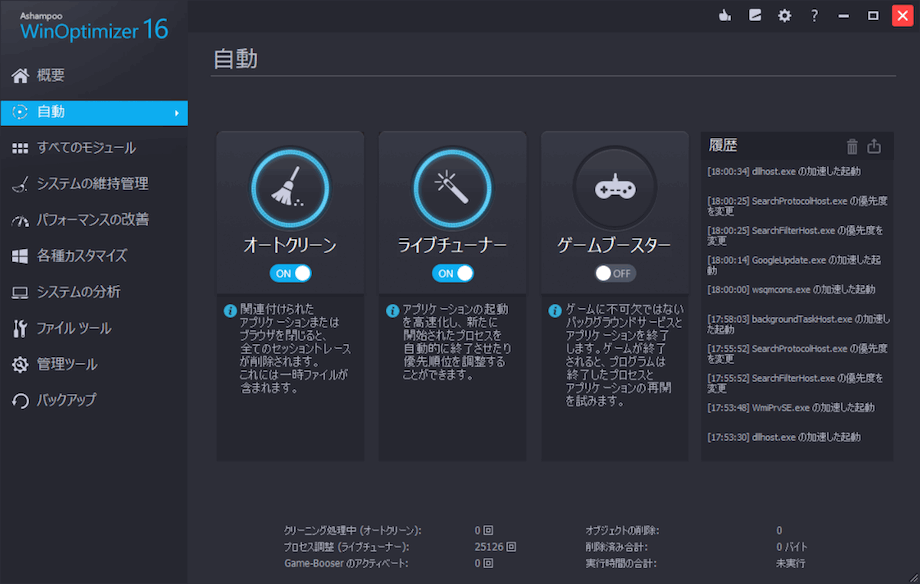Image resolution: width=920 pixels, height=584 pixels.
Task: Open バックアップ menu item
Action: (94, 400)
